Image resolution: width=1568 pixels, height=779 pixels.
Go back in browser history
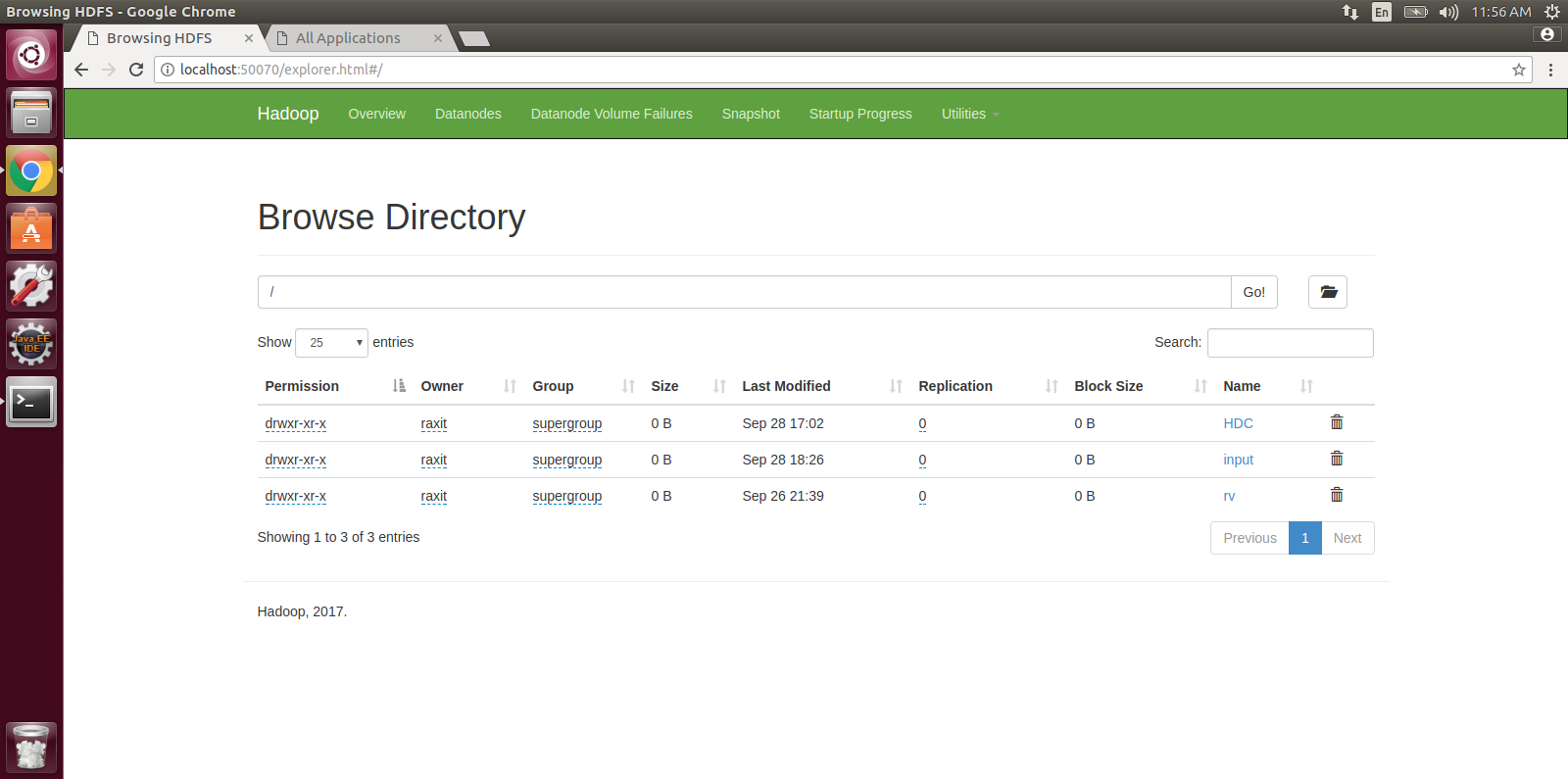tap(81, 70)
